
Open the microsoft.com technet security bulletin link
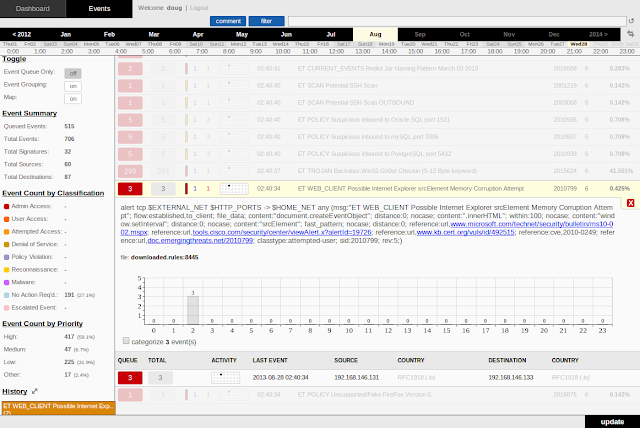532,224
